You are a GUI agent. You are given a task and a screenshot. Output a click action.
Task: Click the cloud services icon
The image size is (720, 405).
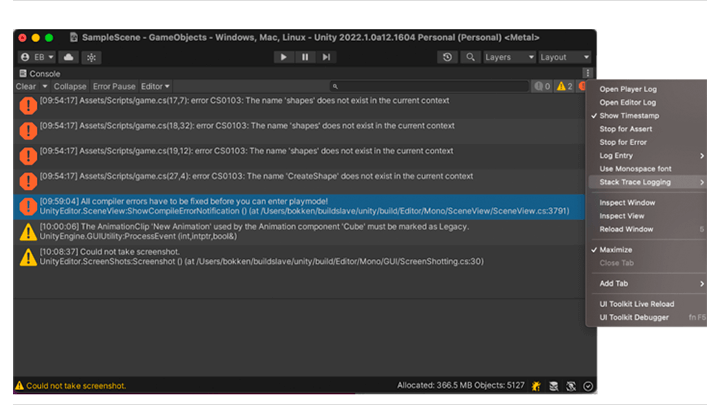coord(68,57)
